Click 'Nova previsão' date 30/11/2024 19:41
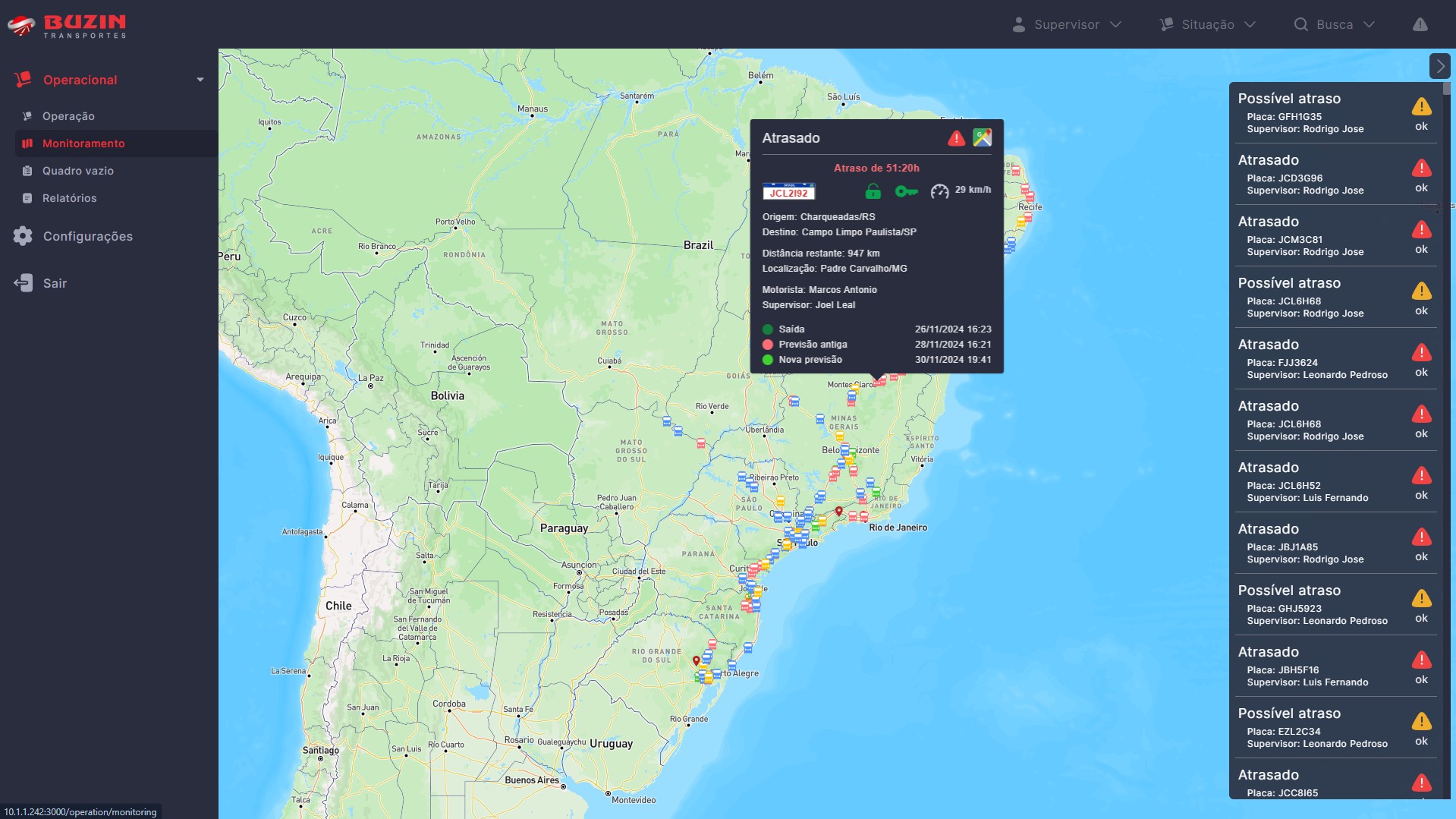The image size is (1456, 819). click(x=953, y=360)
